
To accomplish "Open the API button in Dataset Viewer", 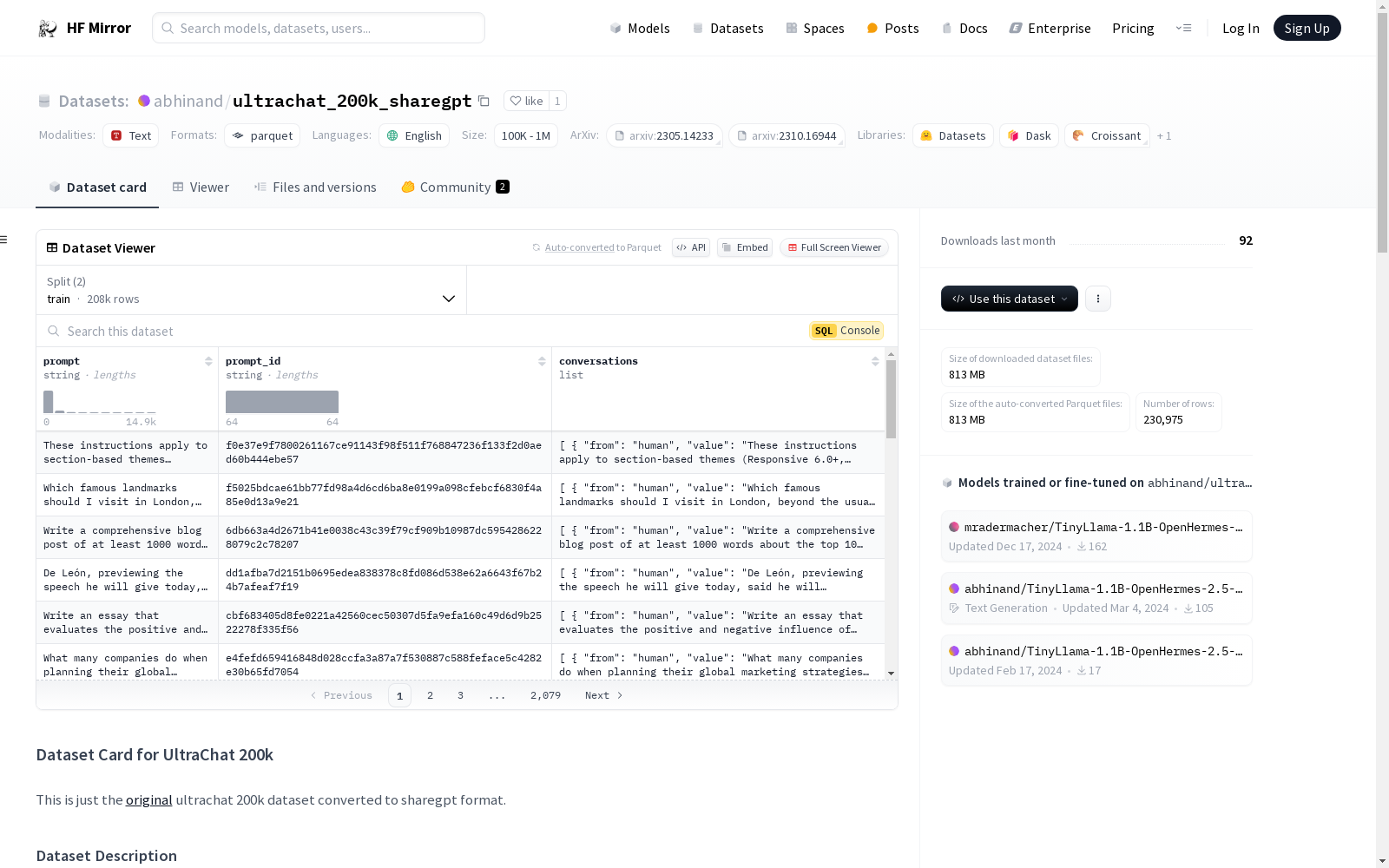I will [x=691, y=247].
